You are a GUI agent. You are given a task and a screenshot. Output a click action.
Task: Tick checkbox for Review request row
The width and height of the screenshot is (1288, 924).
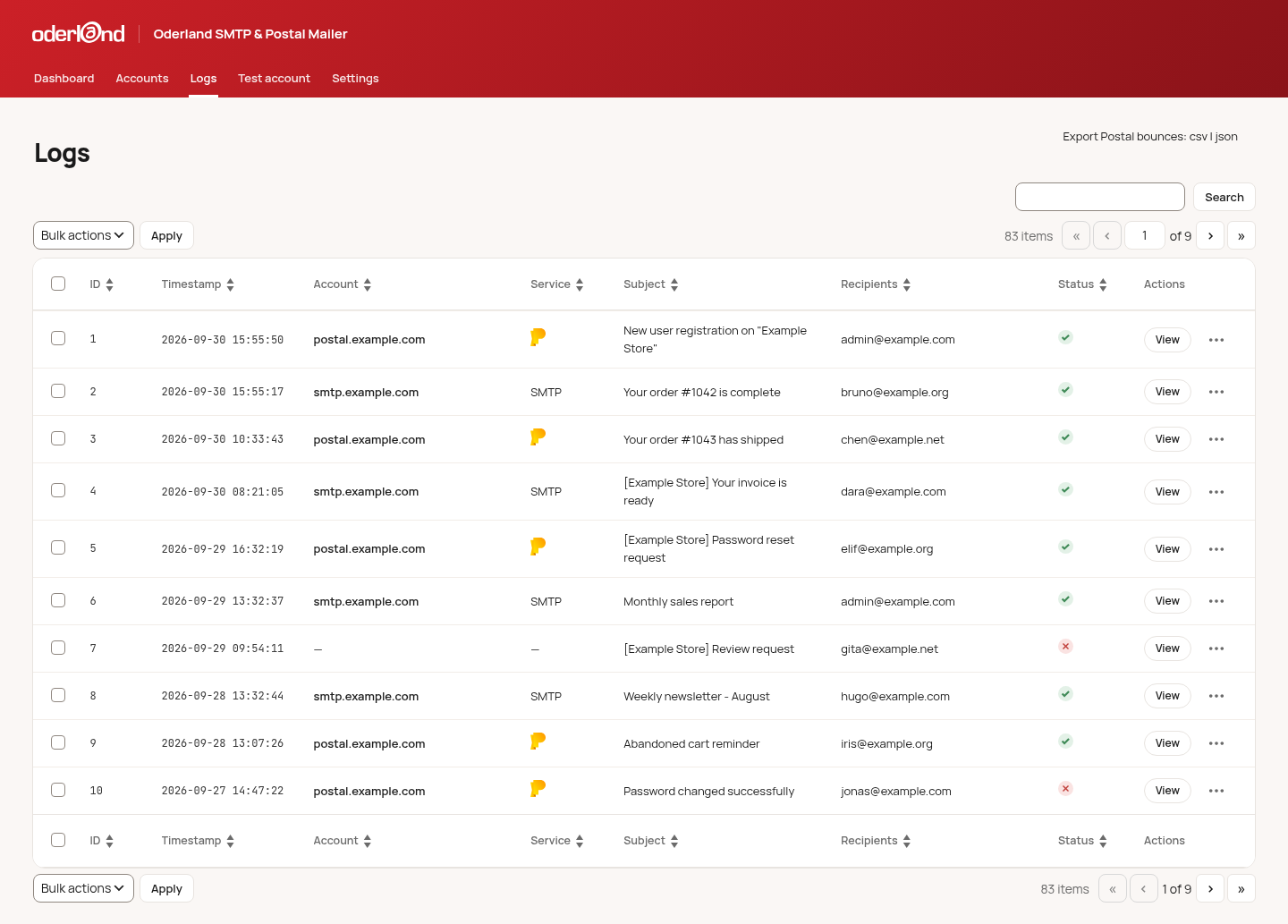pos(58,648)
